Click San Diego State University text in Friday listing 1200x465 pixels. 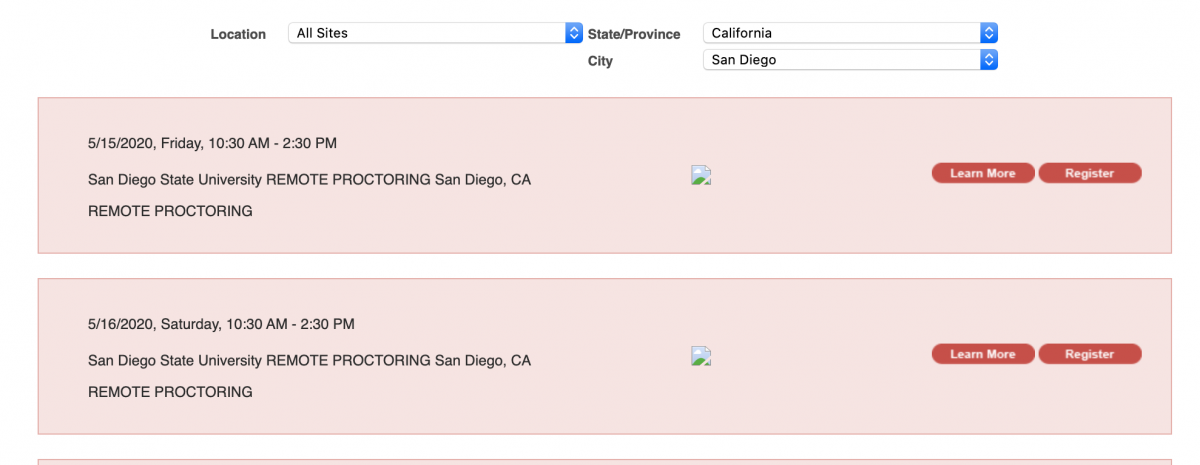175,180
